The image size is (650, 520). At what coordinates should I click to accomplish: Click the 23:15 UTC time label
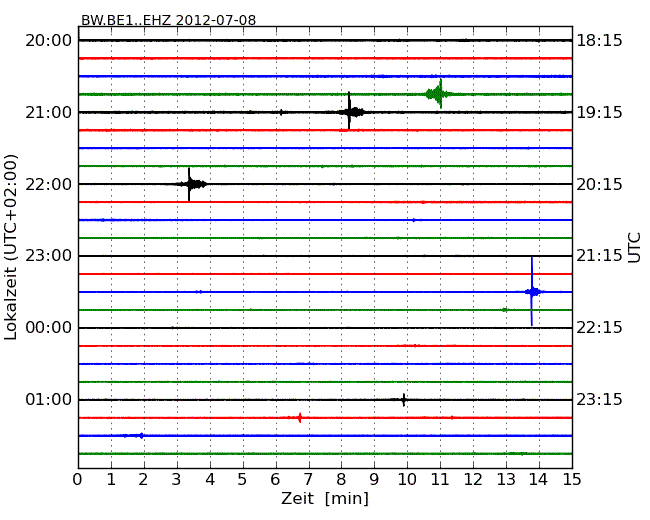click(599, 399)
